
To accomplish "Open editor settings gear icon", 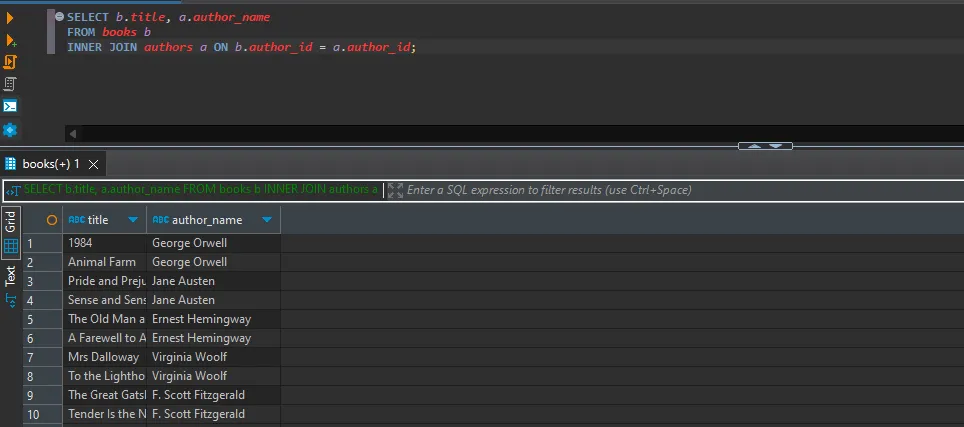I will point(10,130).
